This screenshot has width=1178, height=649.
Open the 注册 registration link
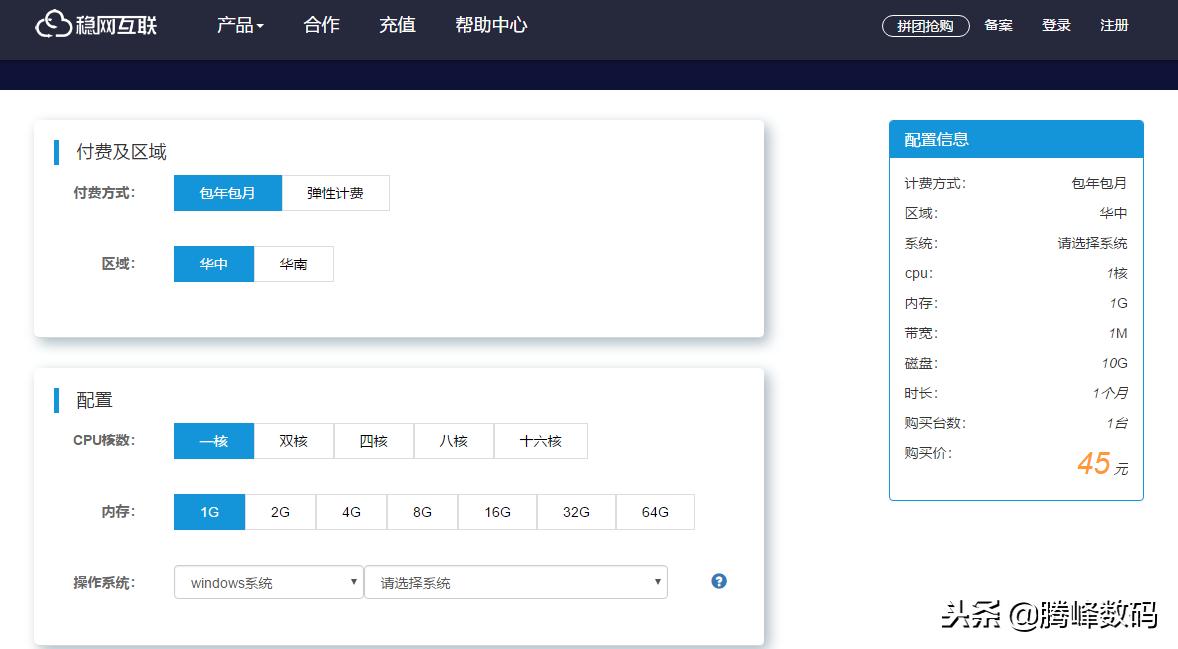point(1114,25)
